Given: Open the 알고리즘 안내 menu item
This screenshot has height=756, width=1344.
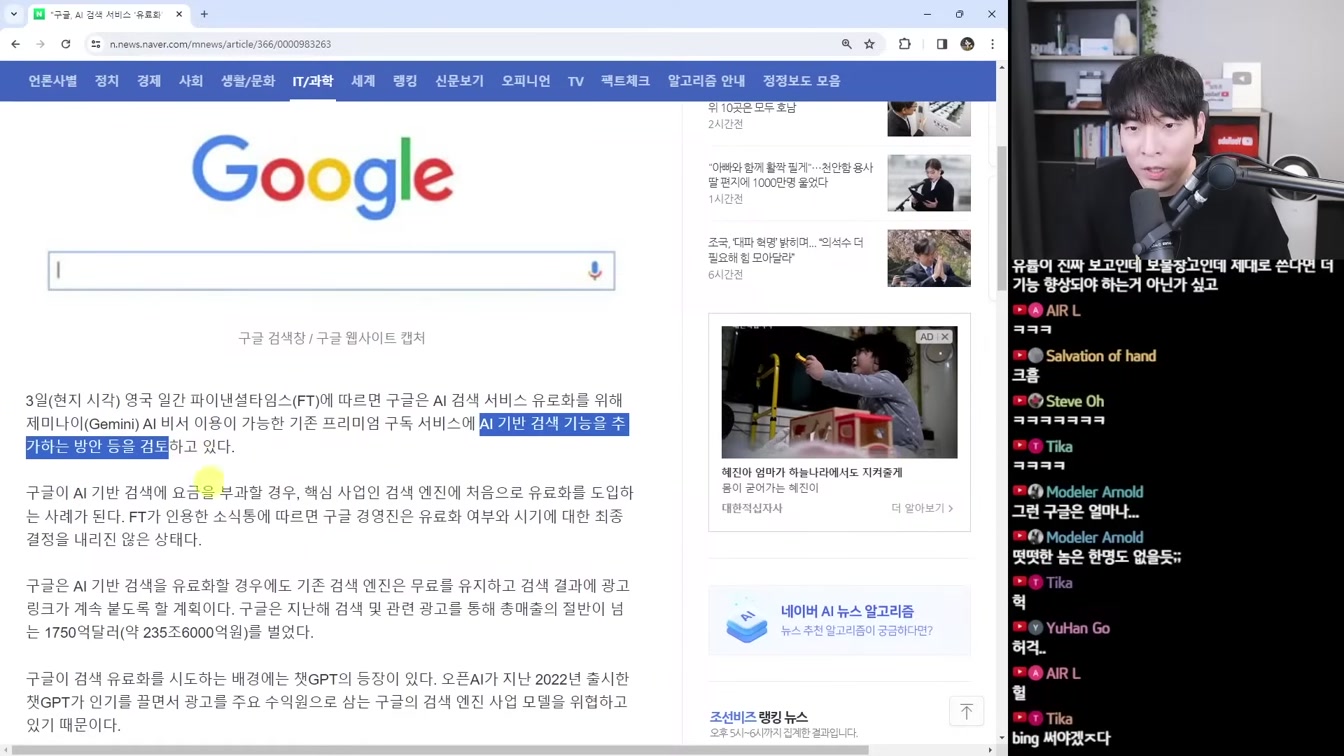Looking at the screenshot, I should click(706, 81).
